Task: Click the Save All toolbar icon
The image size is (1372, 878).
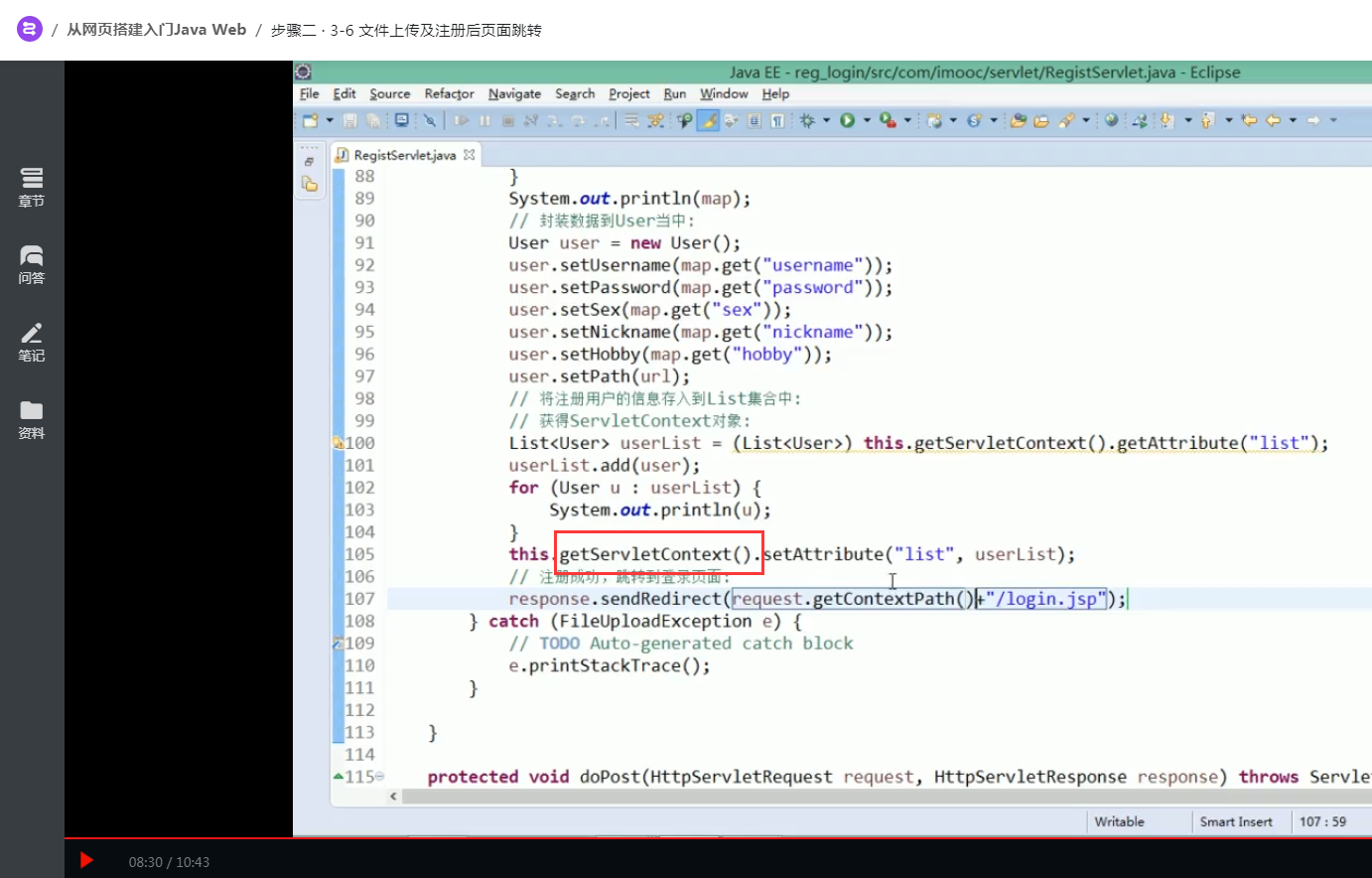Action: [x=373, y=120]
